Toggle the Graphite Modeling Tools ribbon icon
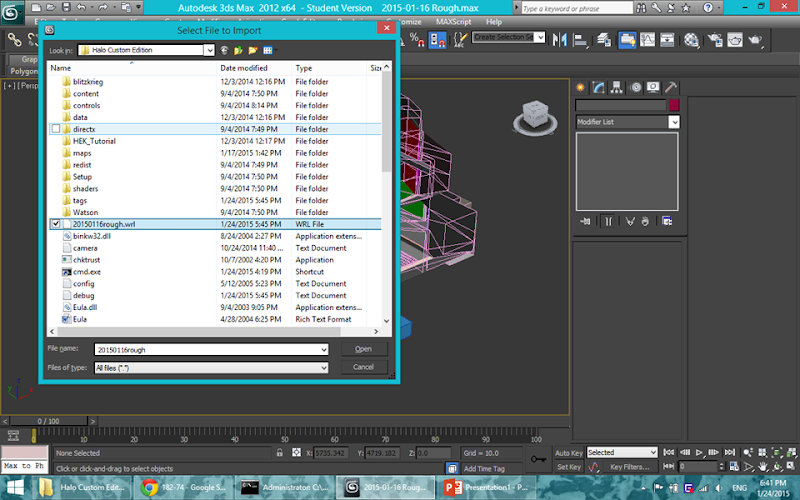The height and width of the screenshot is (500, 800). (628, 40)
